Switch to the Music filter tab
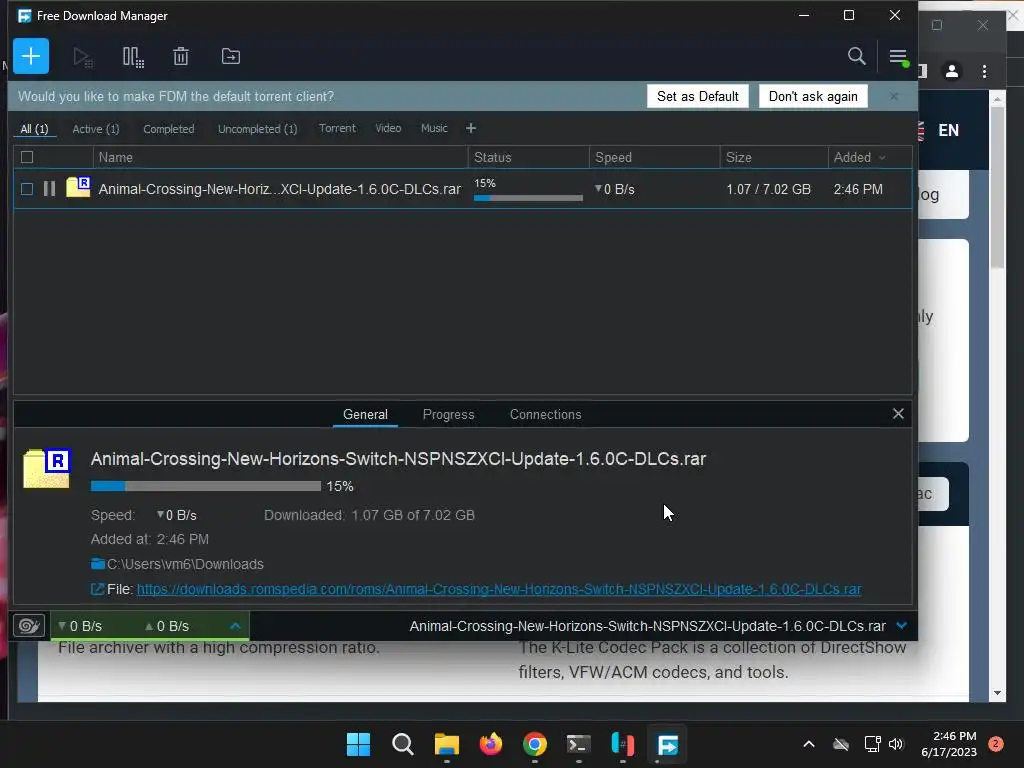The height and width of the screenshot is (768, 1024). pyautogui.click(x=434, y=128)
